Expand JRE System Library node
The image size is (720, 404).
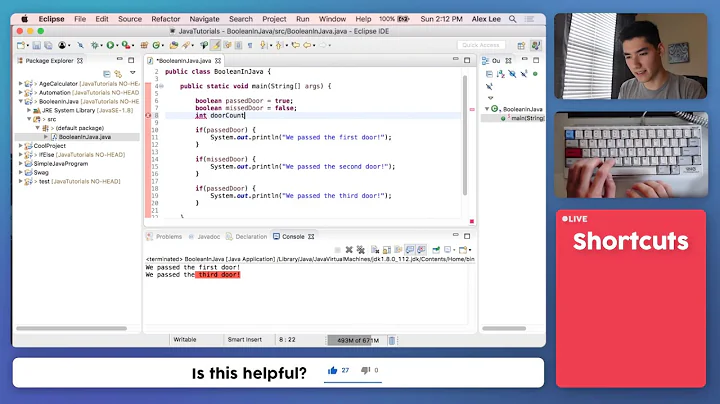[x=29, y=110]
